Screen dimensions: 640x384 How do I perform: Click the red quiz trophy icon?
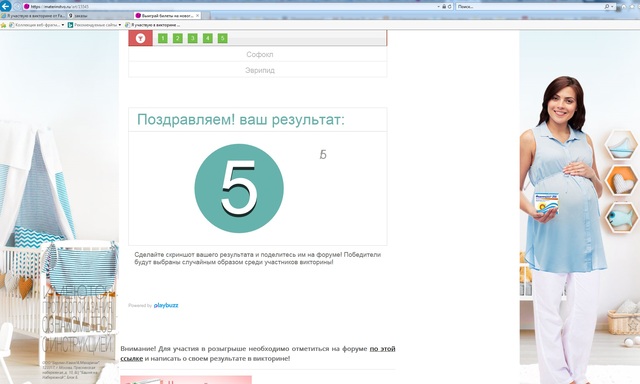pos(140,38)
